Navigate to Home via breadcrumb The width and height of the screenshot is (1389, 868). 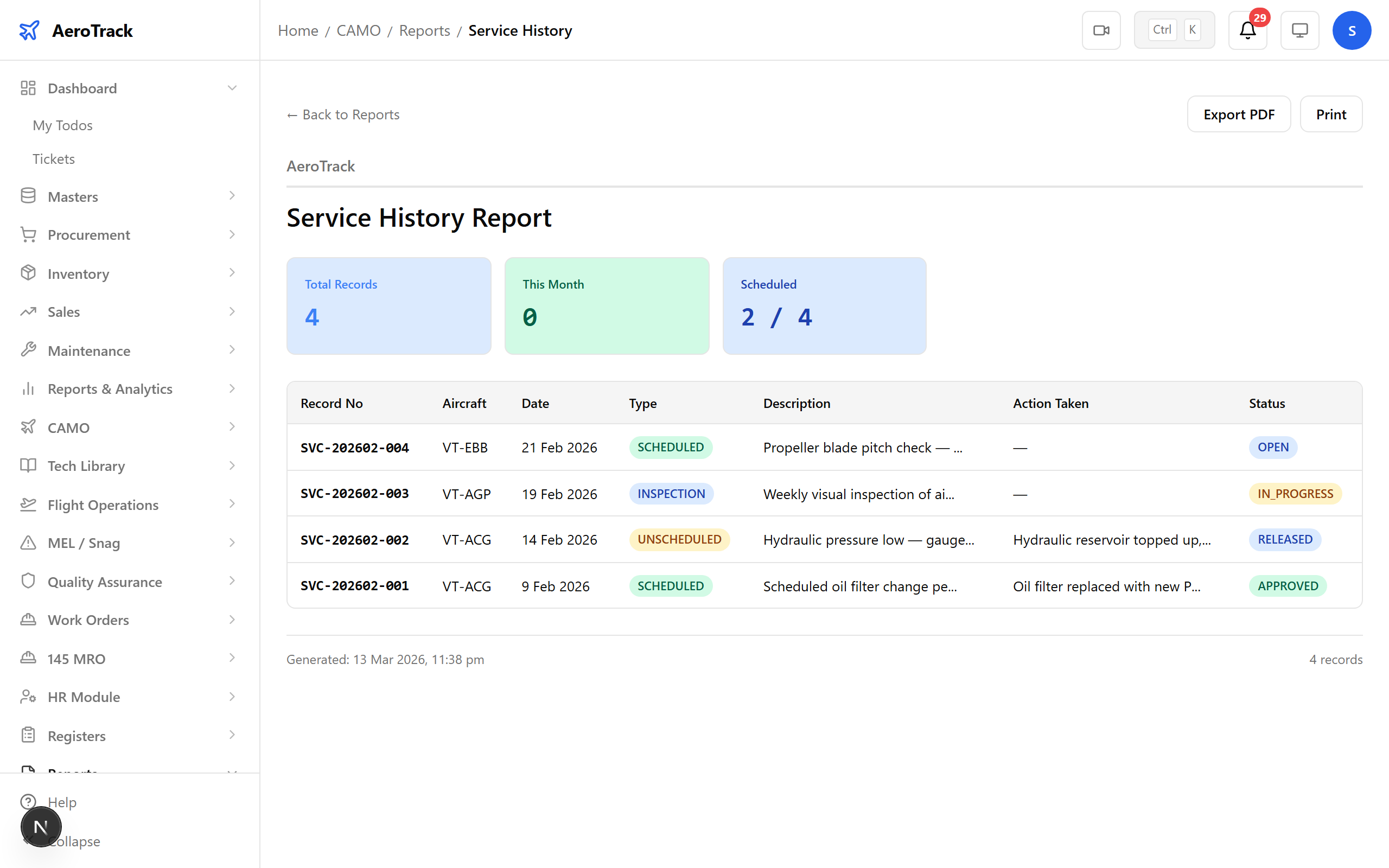click(297, 30)
